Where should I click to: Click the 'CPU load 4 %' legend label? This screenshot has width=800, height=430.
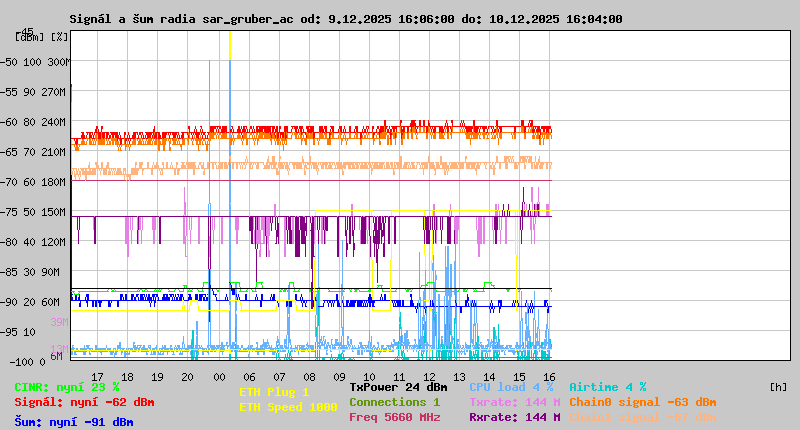pos(511,387)
